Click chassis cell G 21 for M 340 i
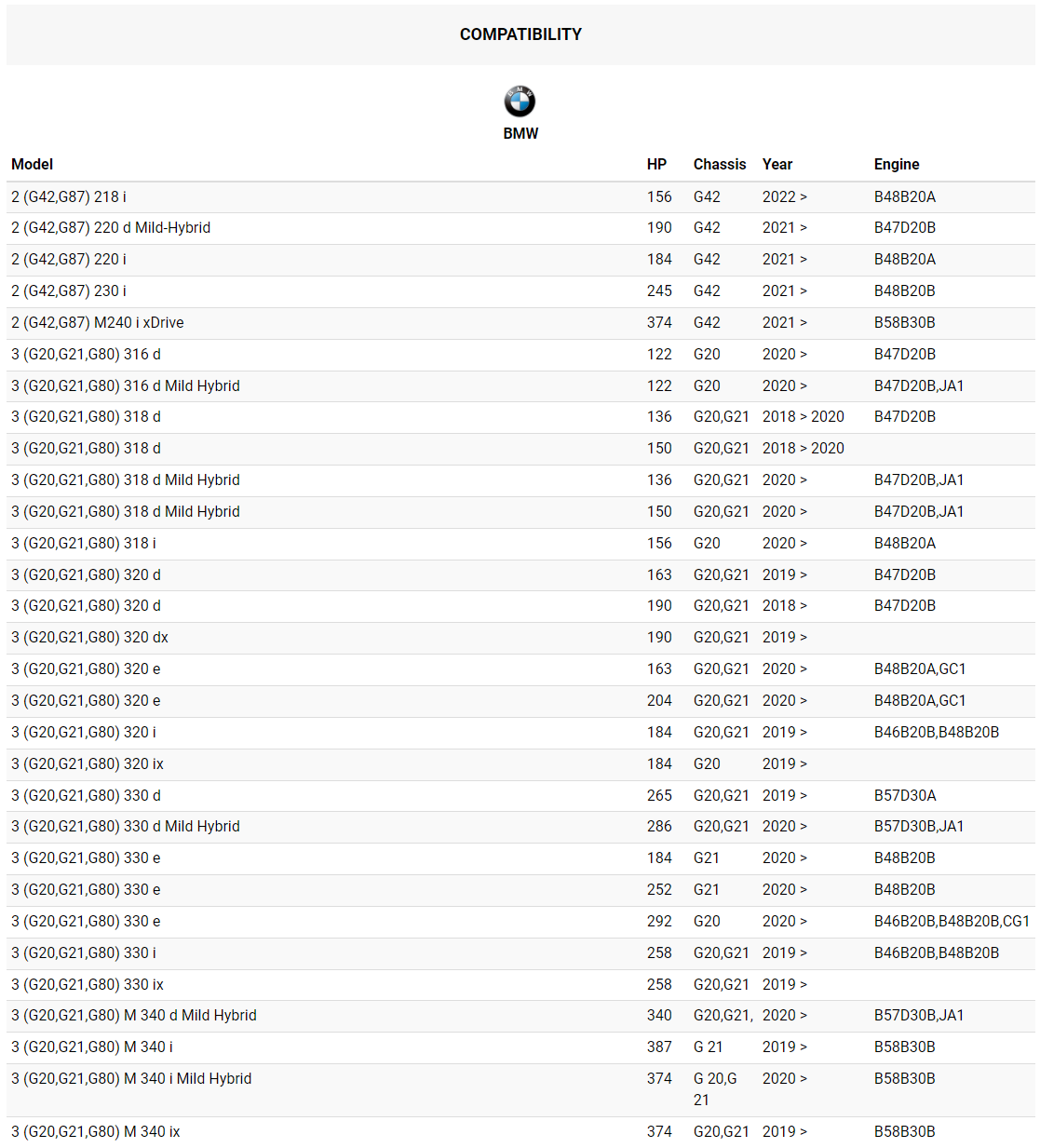This screenshot has height=1148, width=1040. pyautogui.click(x=709, y=1047)
